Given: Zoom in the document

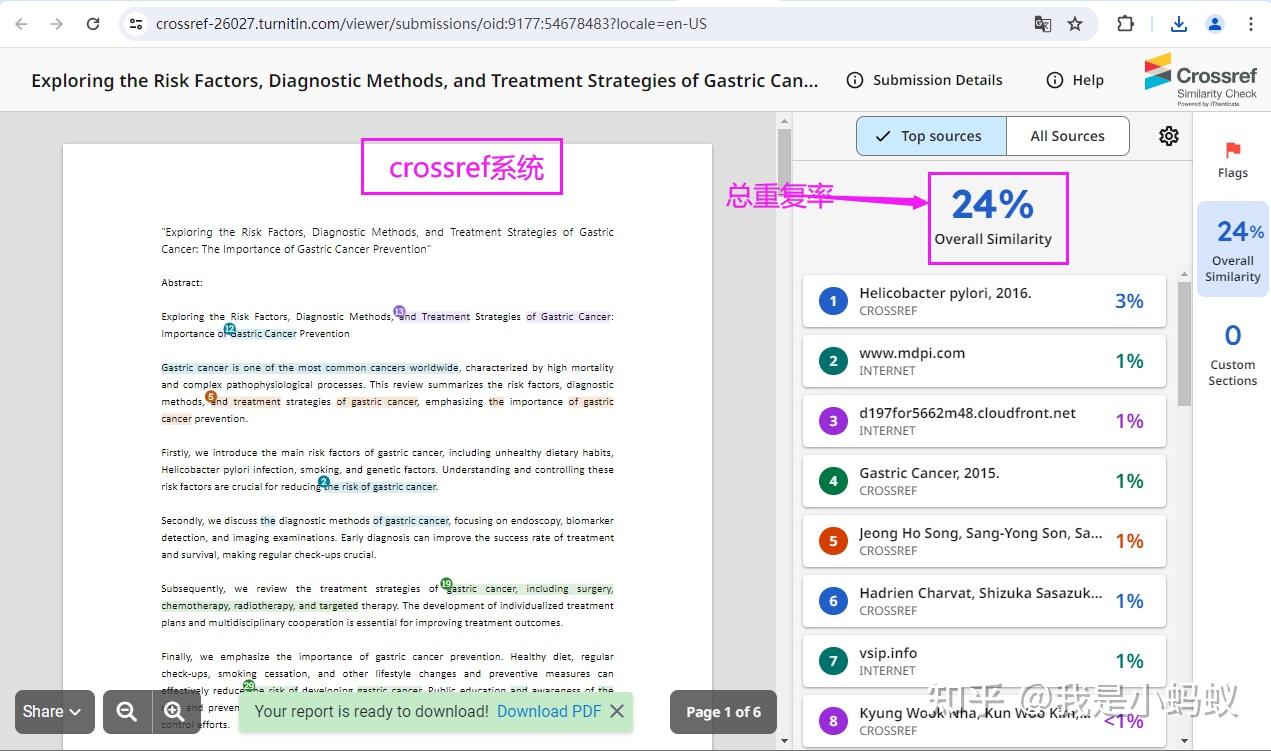Looking at the screenshot, I should [173, 711].
